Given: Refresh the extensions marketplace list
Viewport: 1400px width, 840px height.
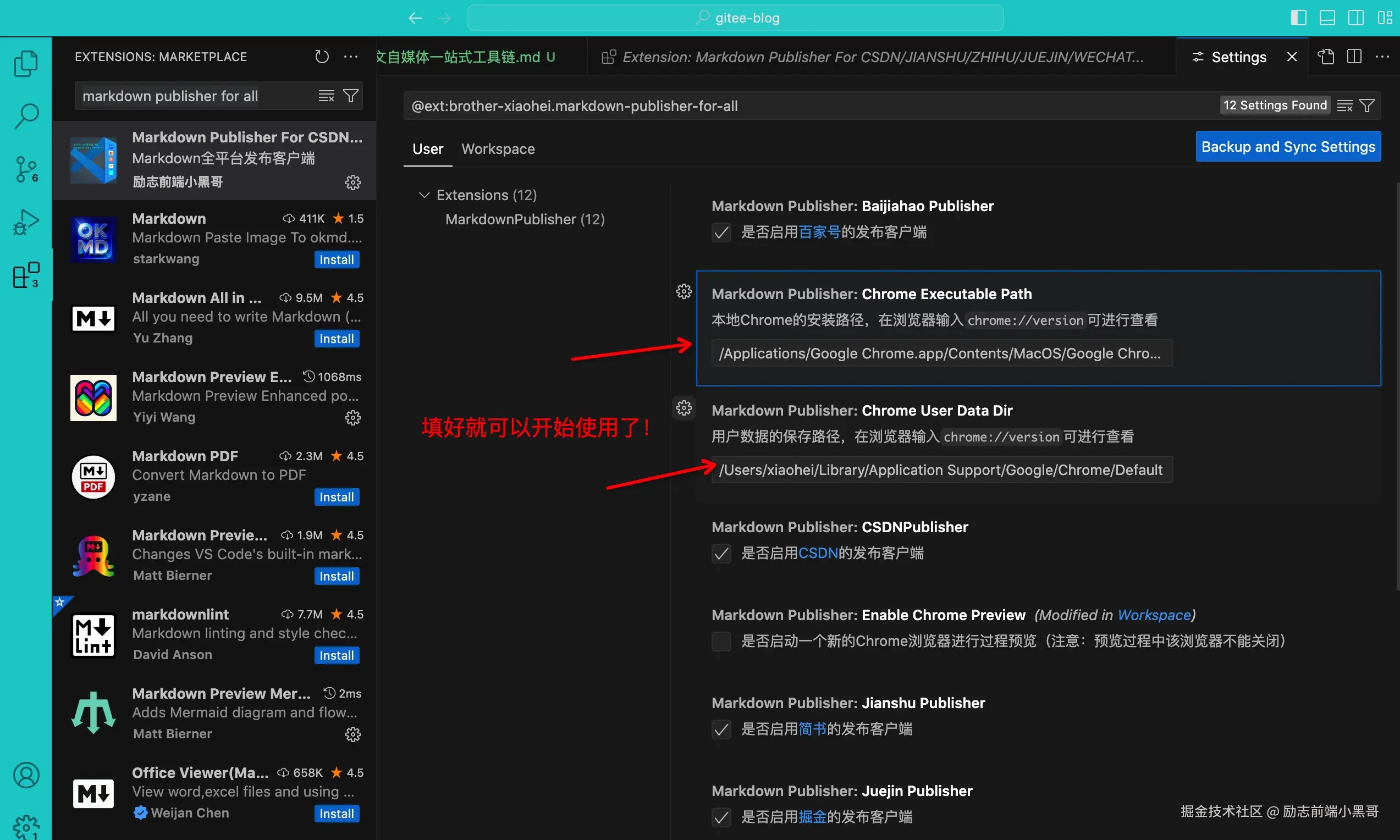Looking at the screenshot, I should pos(321,57).
